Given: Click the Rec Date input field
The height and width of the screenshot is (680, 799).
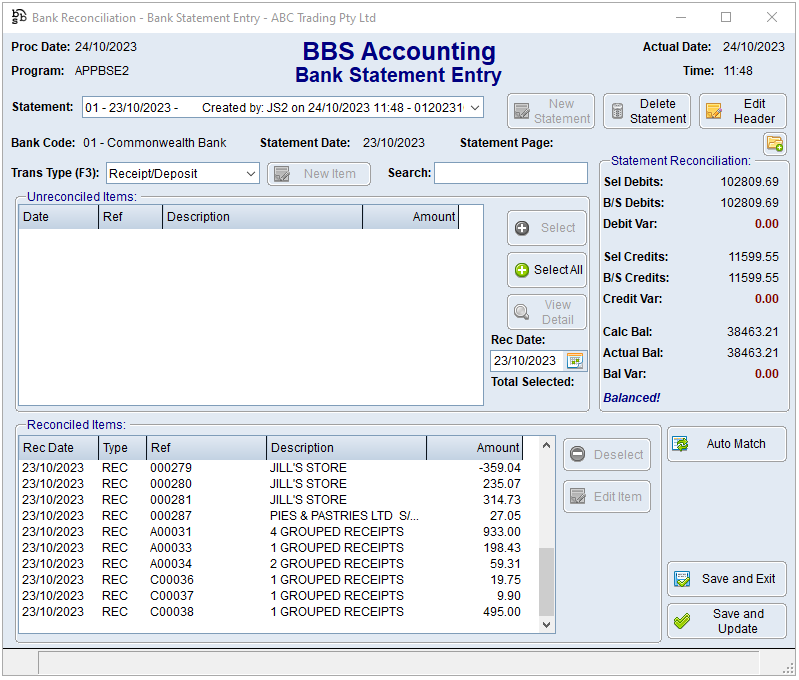Looking at the screenshot, I should tap(526, 361).
